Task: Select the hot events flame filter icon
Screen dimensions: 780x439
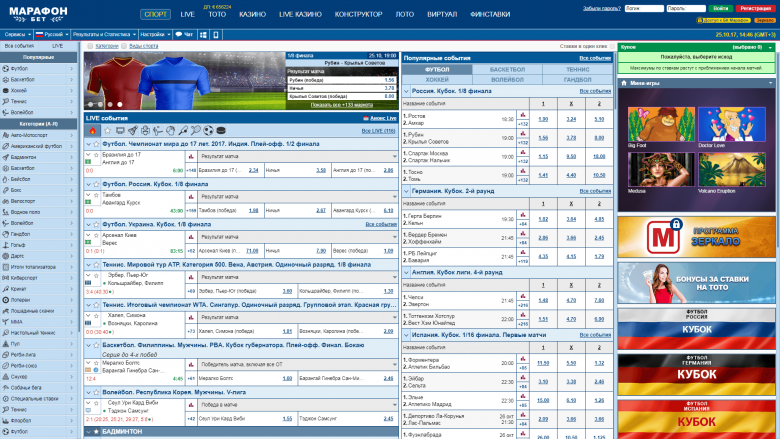Action: [x=93, y=131]
